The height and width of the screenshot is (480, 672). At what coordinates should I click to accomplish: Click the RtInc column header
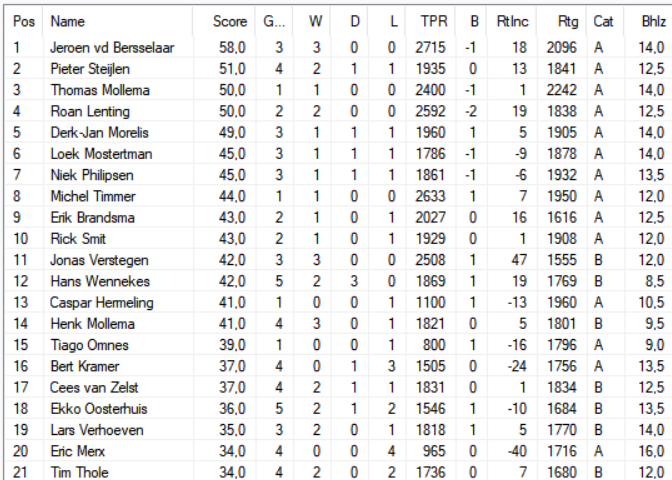511,21
